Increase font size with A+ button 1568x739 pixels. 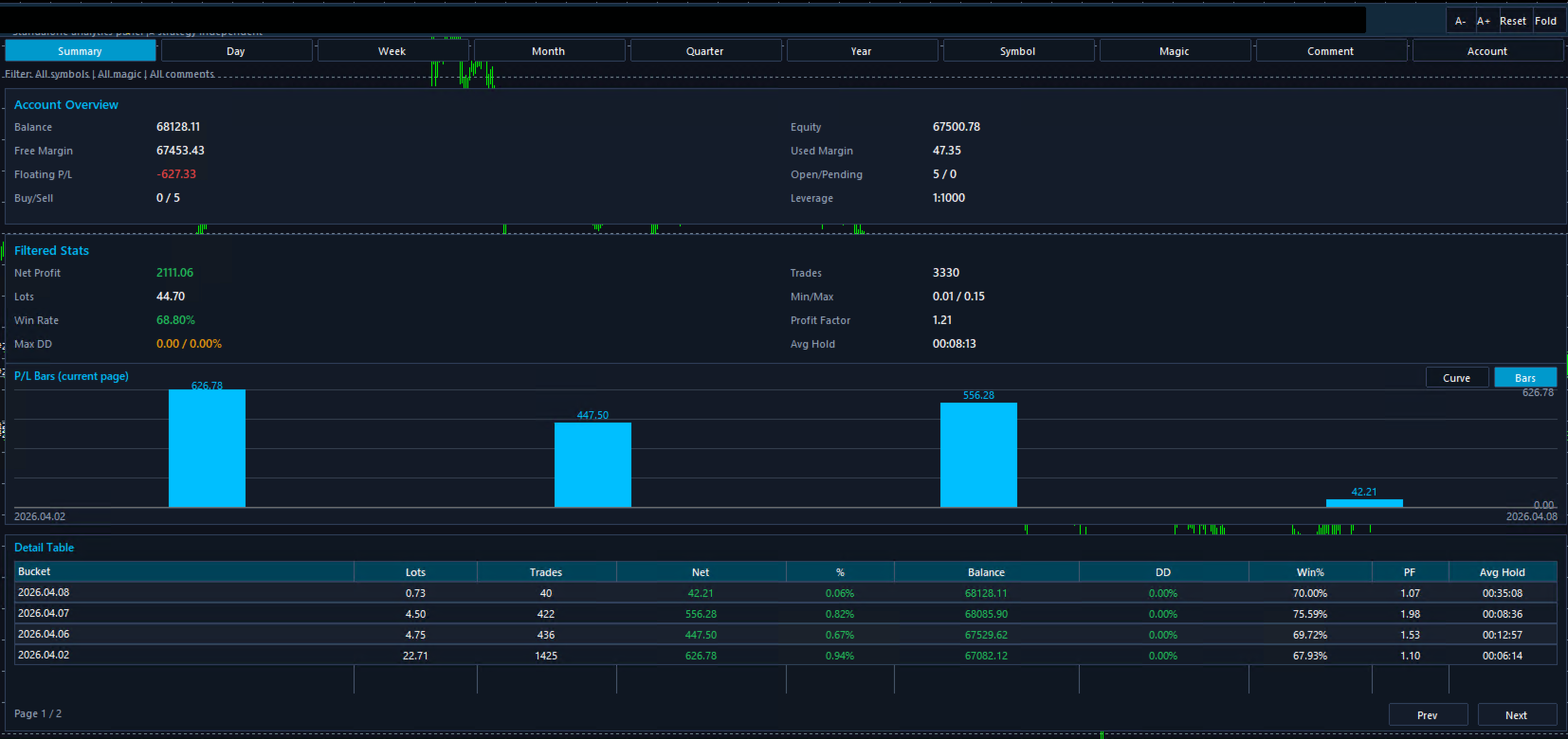click(x=1484, y=21)
